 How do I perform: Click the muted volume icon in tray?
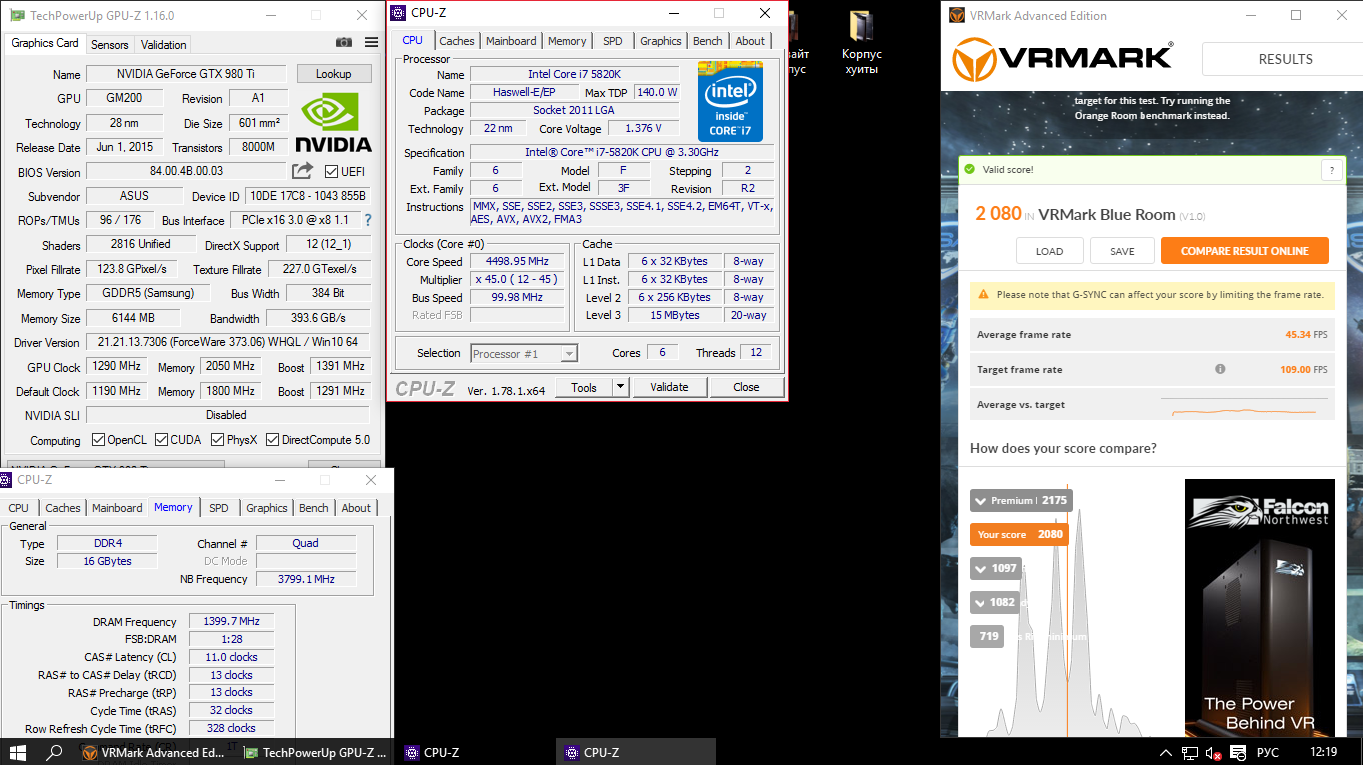point(1213,753)
